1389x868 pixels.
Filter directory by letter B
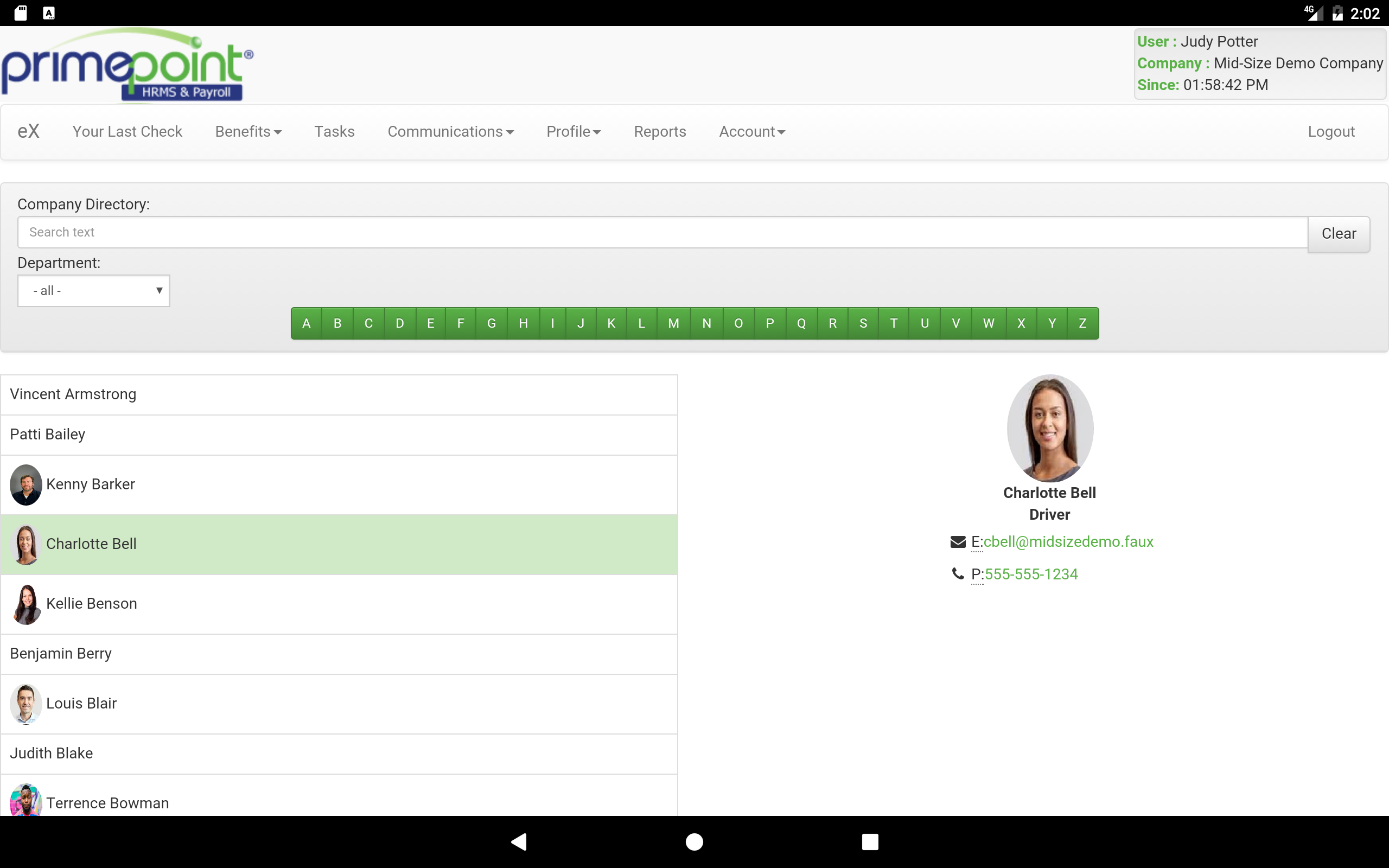[337, 323]
